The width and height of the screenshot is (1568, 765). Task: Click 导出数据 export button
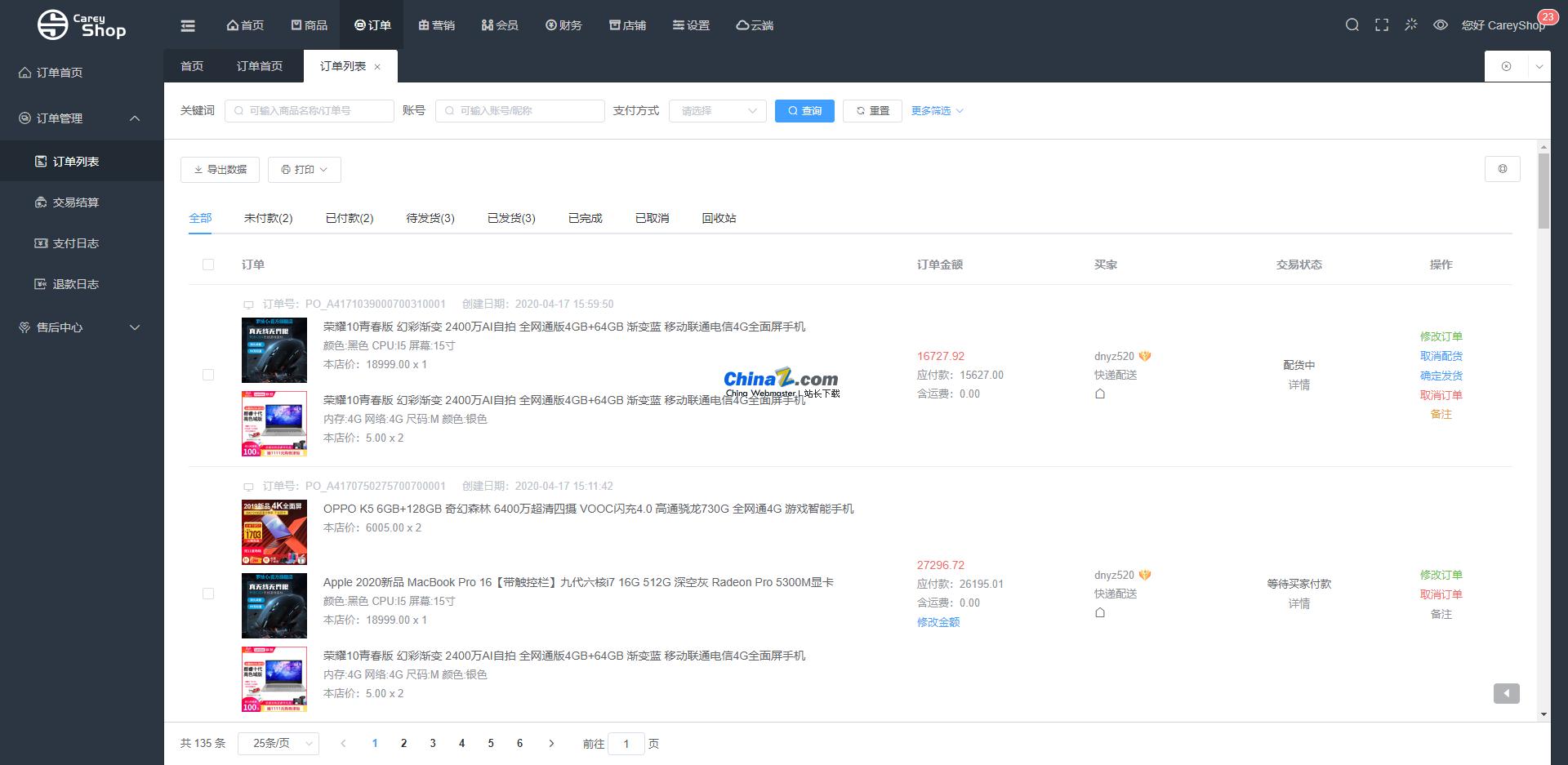click(x=220, y=170)
